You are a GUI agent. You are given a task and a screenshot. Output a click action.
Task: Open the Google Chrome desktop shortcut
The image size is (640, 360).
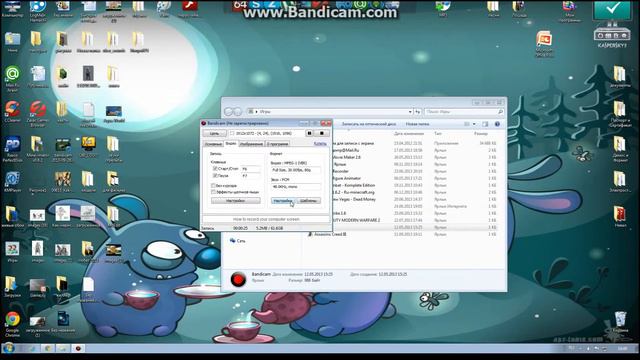(12, 324)
